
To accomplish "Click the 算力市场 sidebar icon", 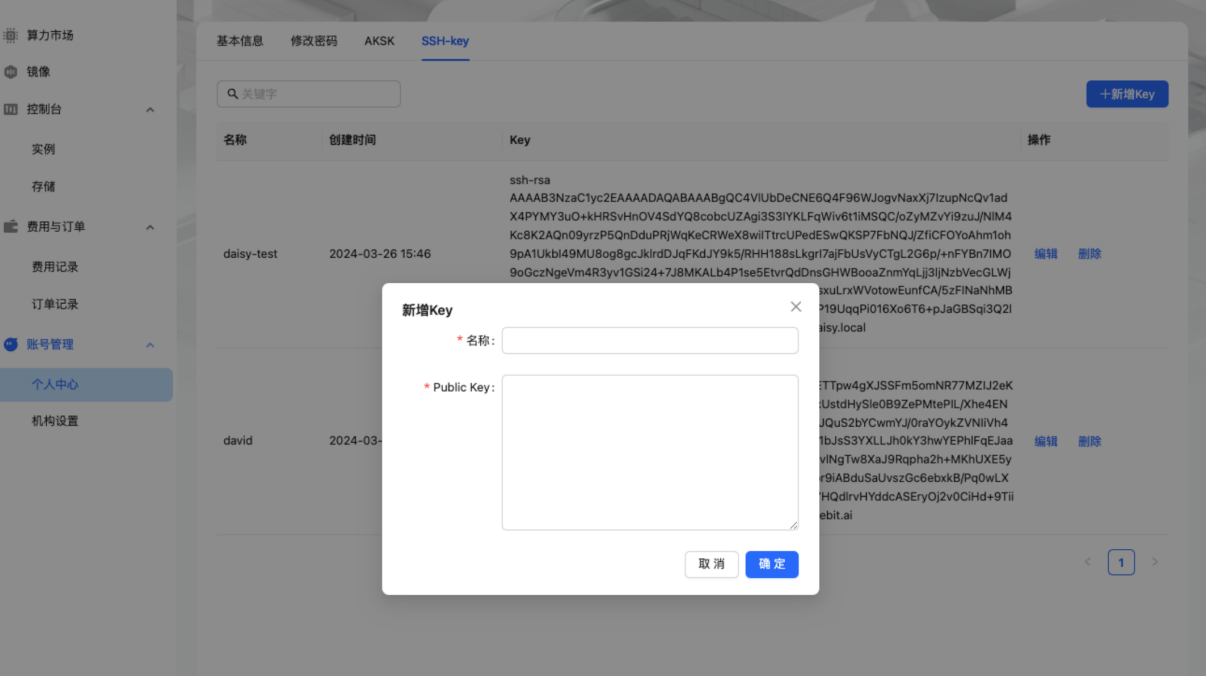I will point(11,35).
